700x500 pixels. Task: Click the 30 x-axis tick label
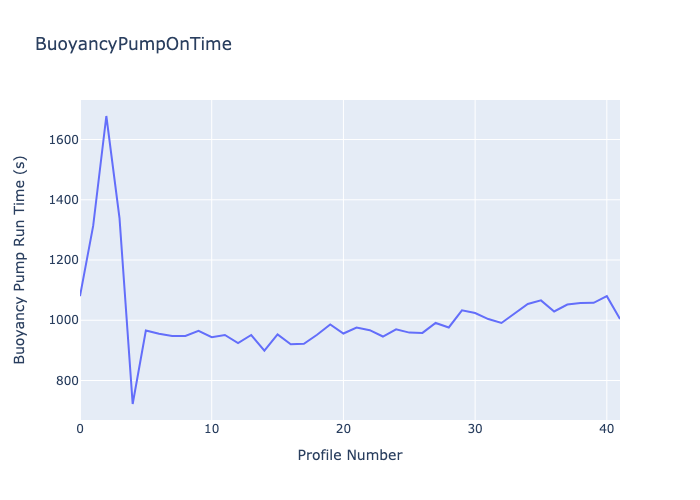475,429
